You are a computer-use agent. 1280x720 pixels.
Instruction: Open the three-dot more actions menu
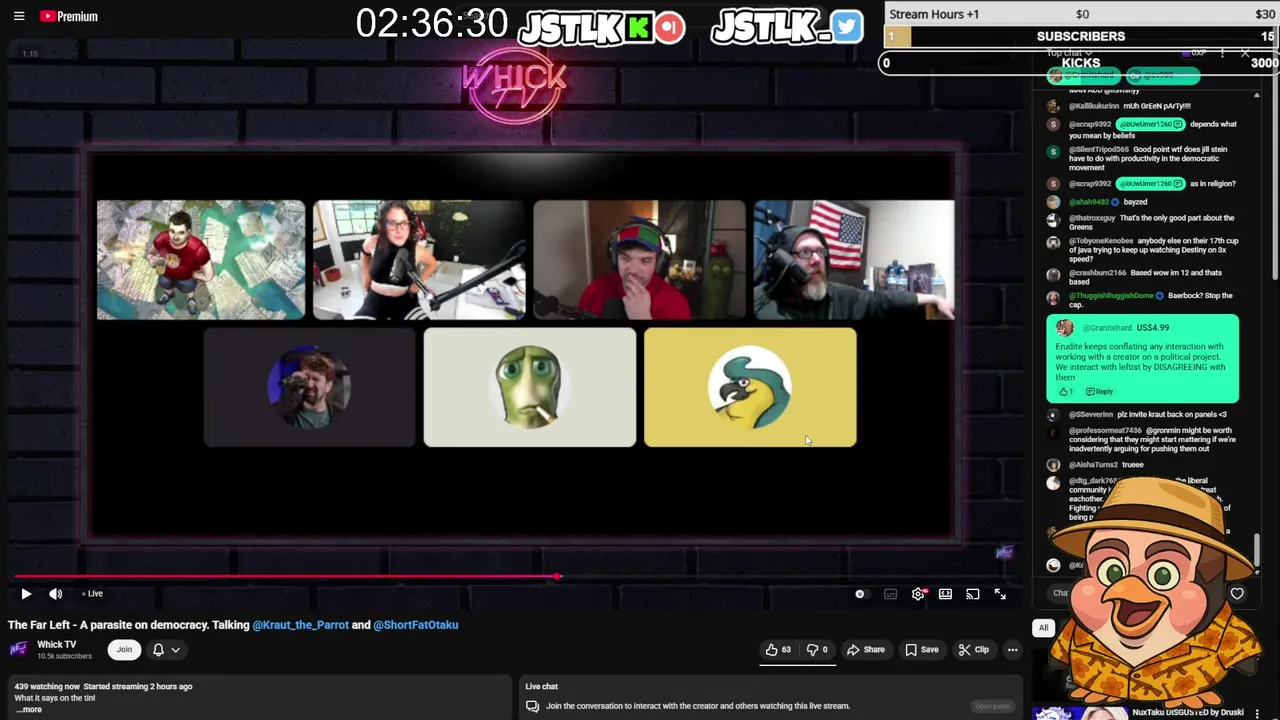click(x=1012, y=650)
